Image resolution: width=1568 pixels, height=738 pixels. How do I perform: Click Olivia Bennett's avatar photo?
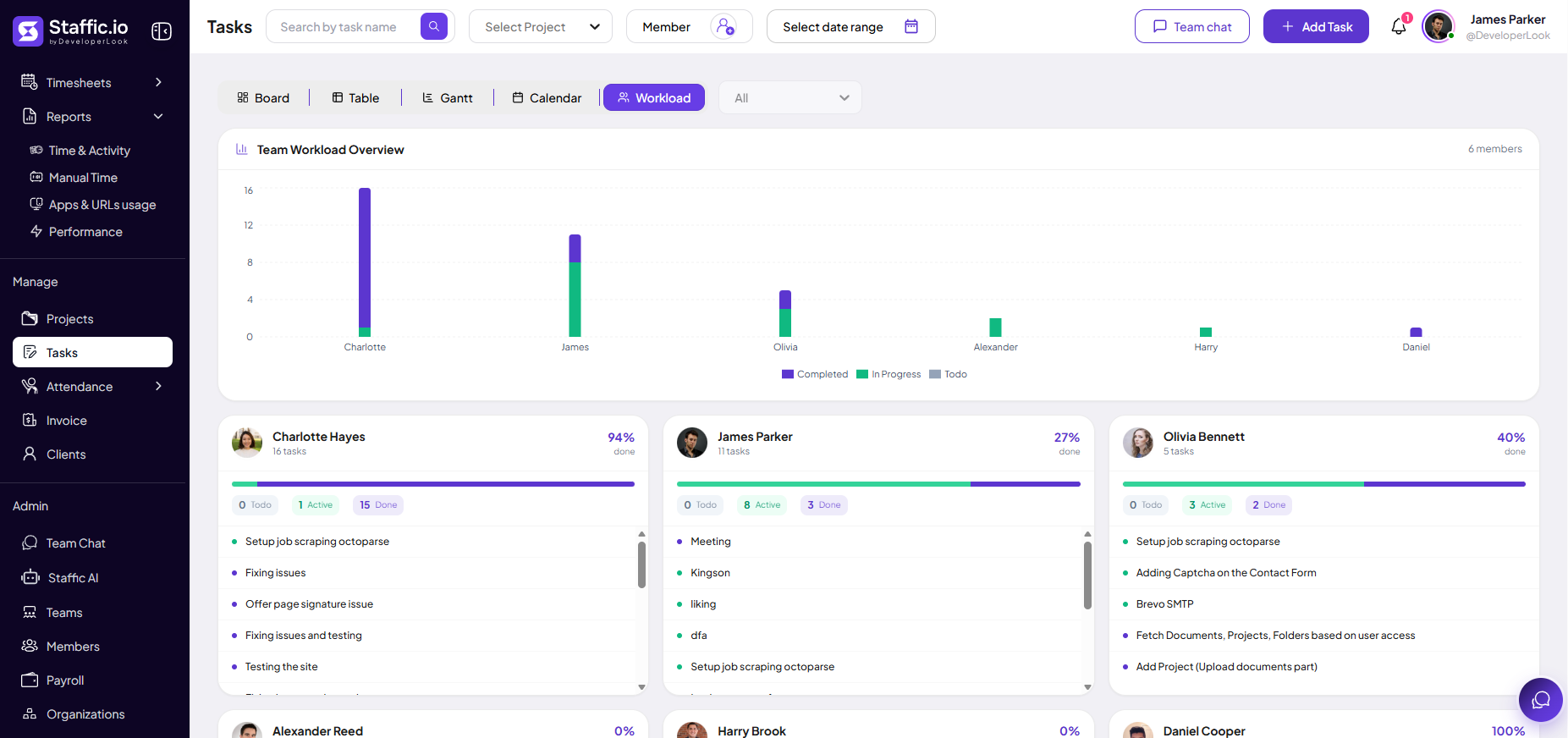coord(1138,443)
